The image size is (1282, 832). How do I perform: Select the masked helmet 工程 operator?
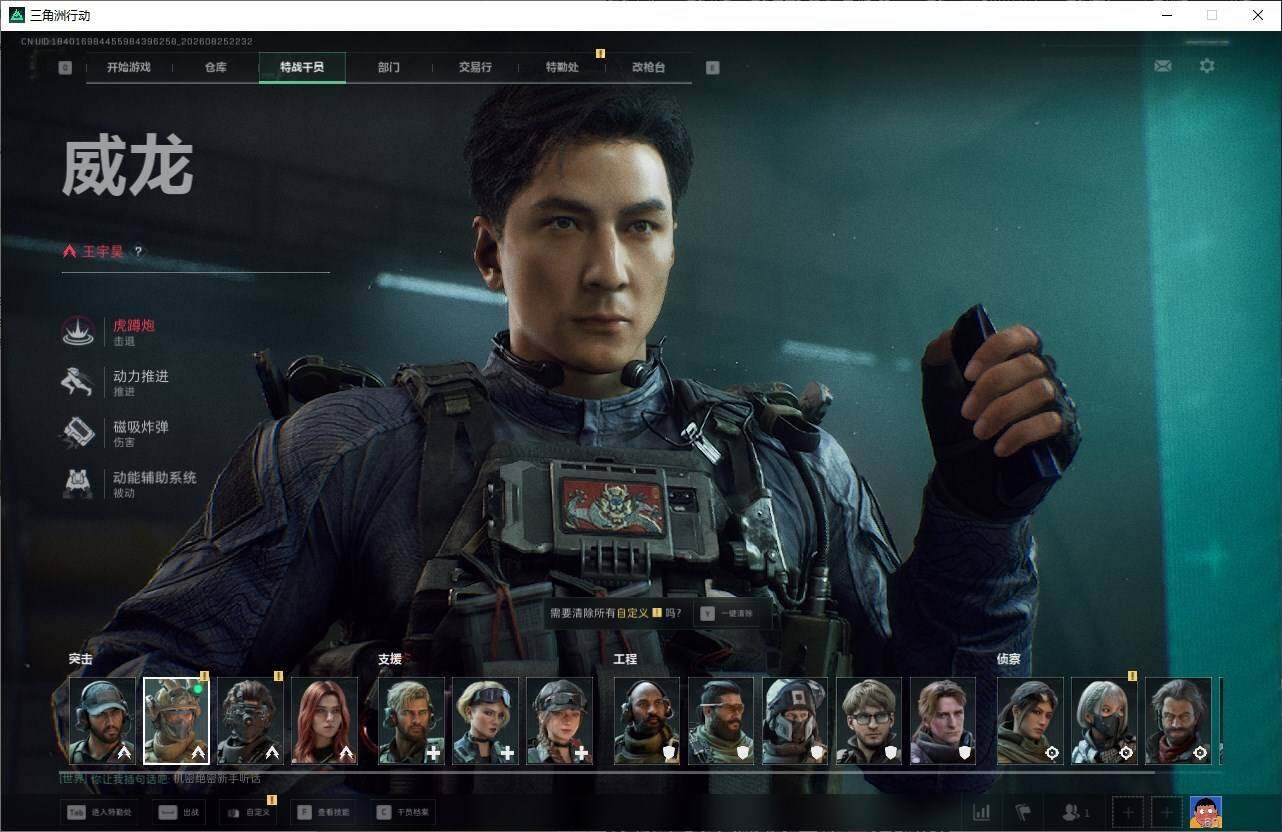point(795,721)
